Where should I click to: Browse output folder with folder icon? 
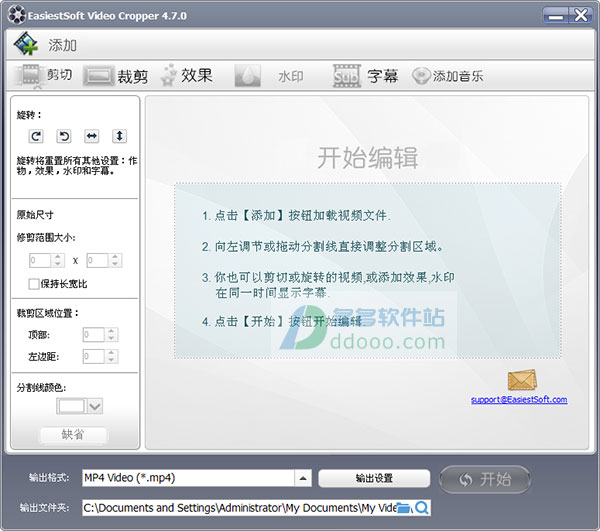(x=403, y=508)
